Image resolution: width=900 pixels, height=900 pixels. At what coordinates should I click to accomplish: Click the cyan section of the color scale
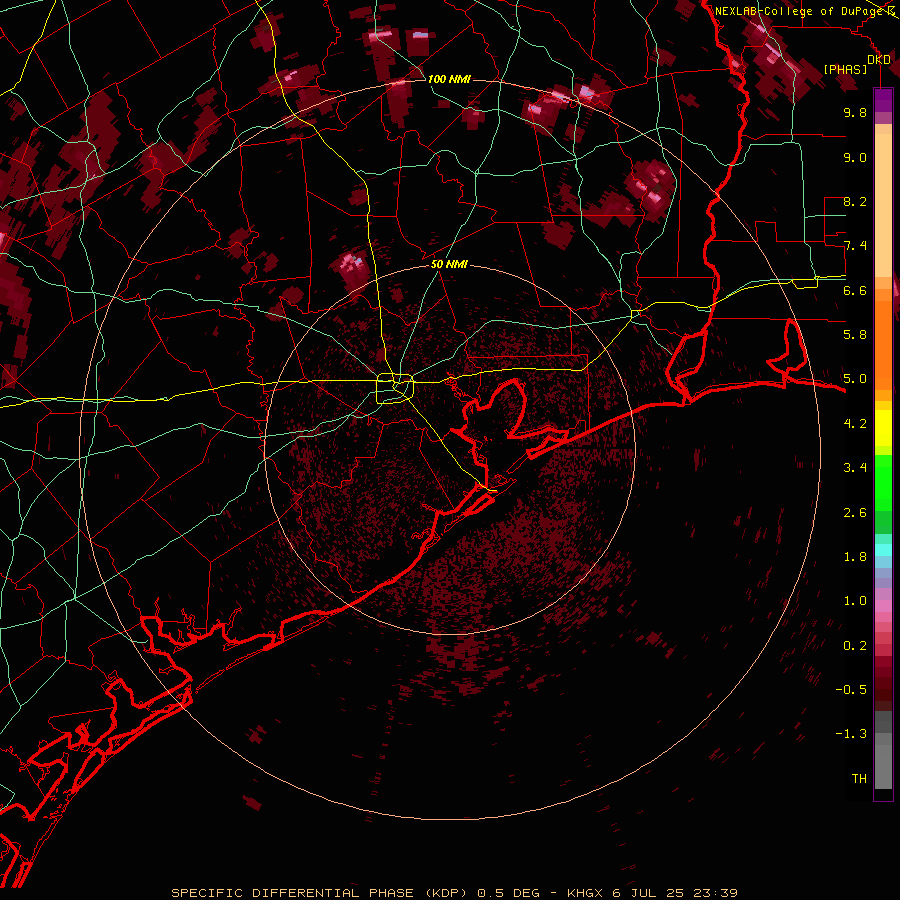(x=883, y=550)
